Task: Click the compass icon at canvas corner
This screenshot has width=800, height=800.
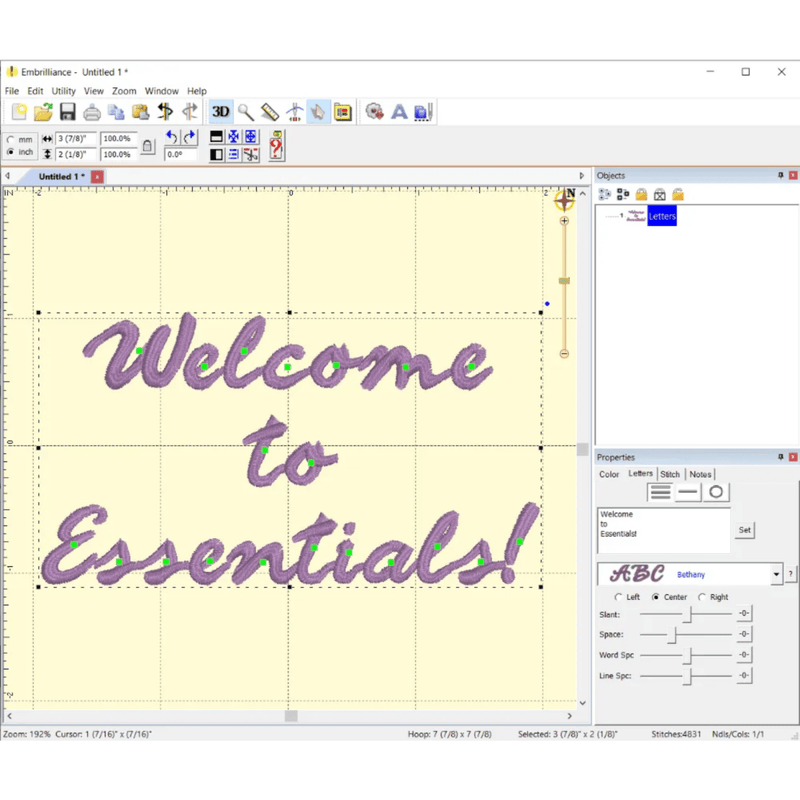Action: (565, 200)
